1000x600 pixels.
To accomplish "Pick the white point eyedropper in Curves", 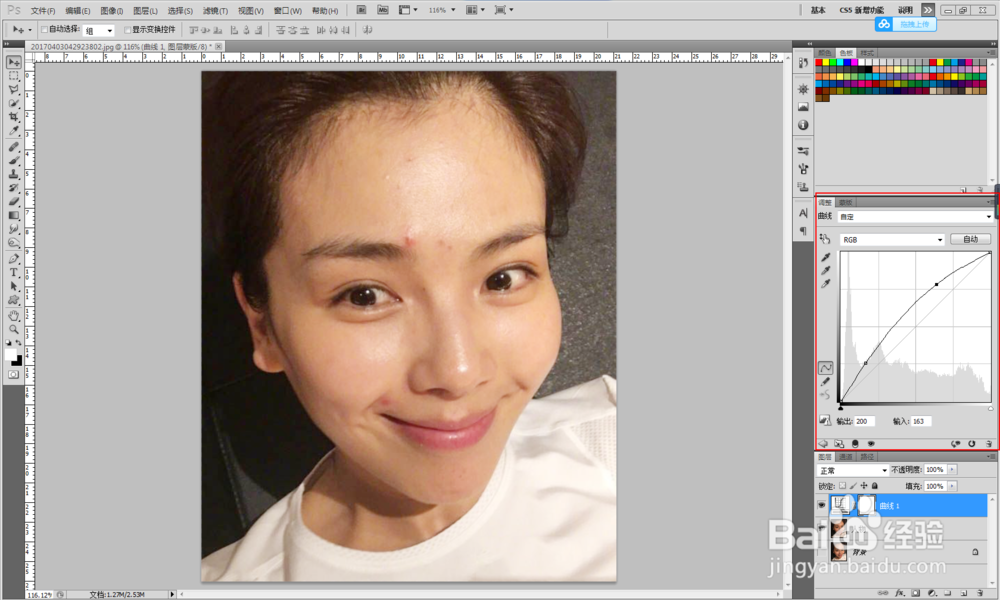I will (x=825, y=284).
